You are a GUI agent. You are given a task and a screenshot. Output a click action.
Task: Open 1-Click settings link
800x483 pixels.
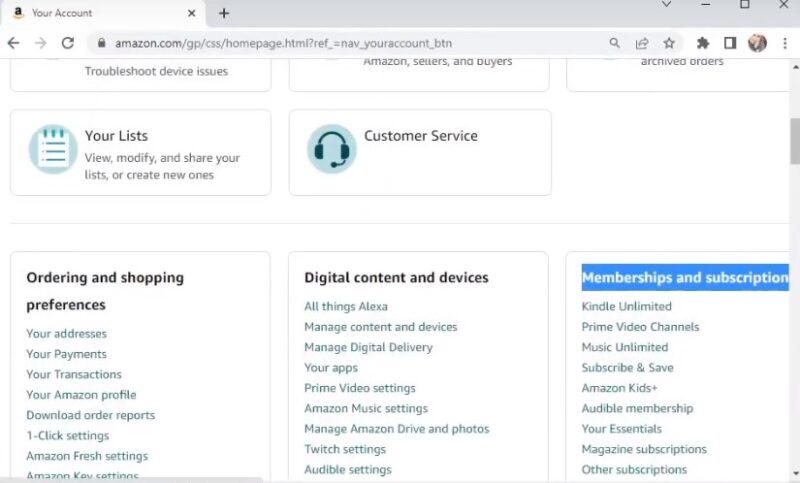[68, 436]
